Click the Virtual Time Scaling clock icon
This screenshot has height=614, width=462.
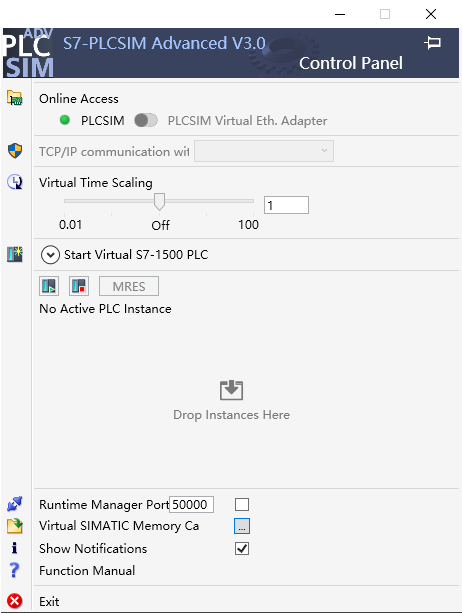point(15,182)
